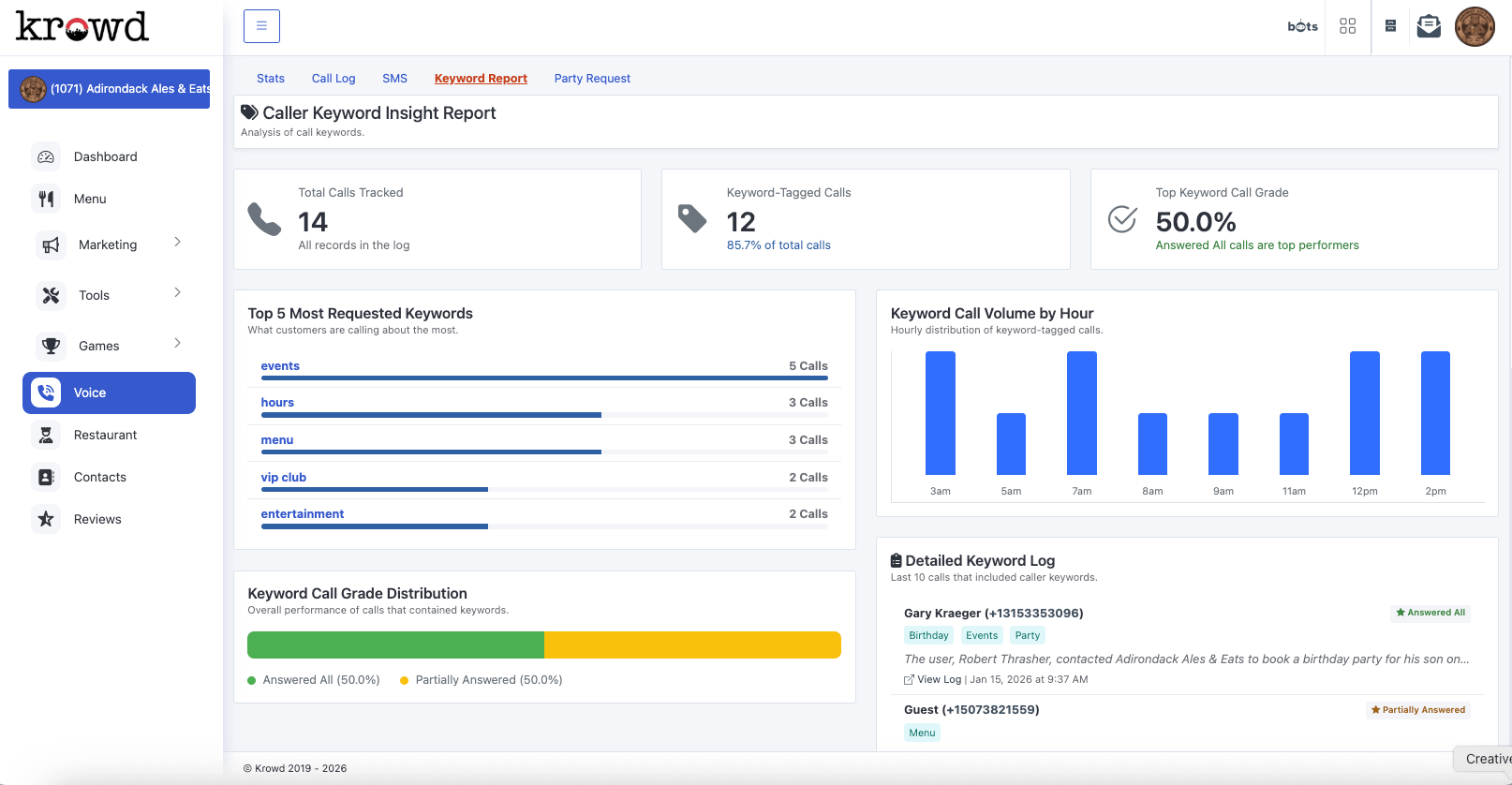Screen dimensions: 1512x785
Task: Click the Reviews star icon
Action: [x=46, y=519]
